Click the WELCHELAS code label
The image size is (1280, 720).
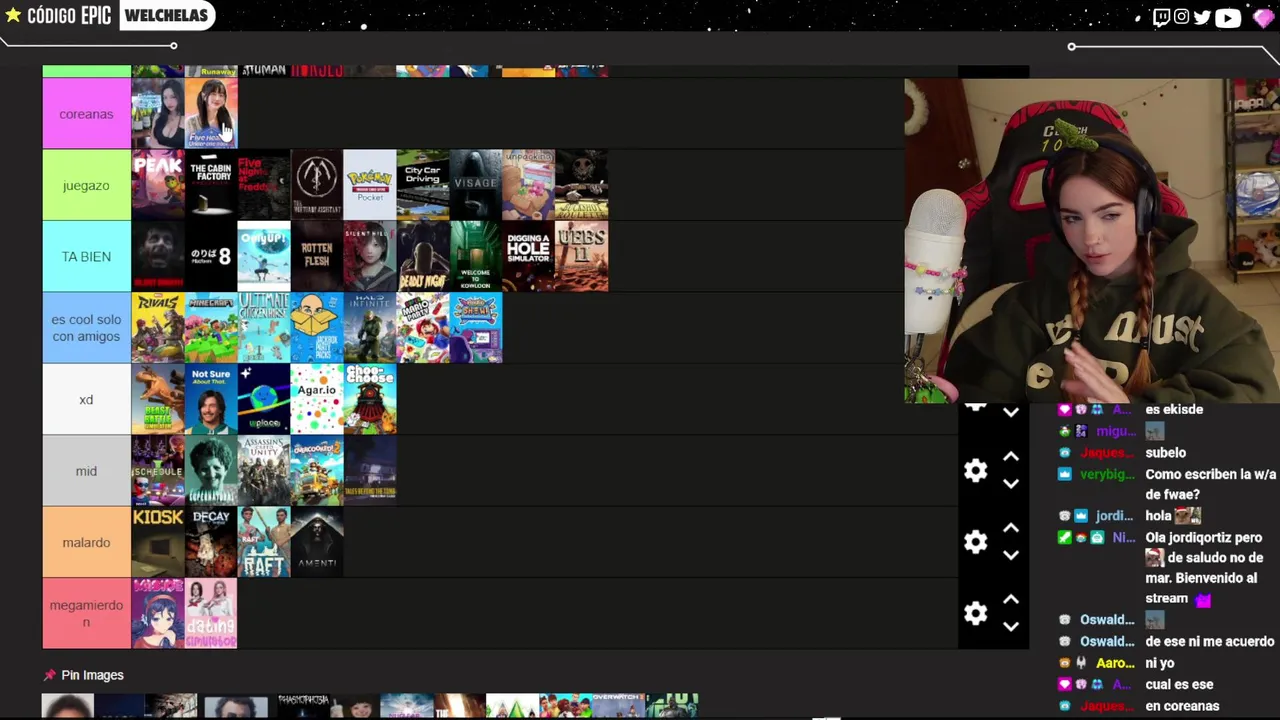coord(166,15)
